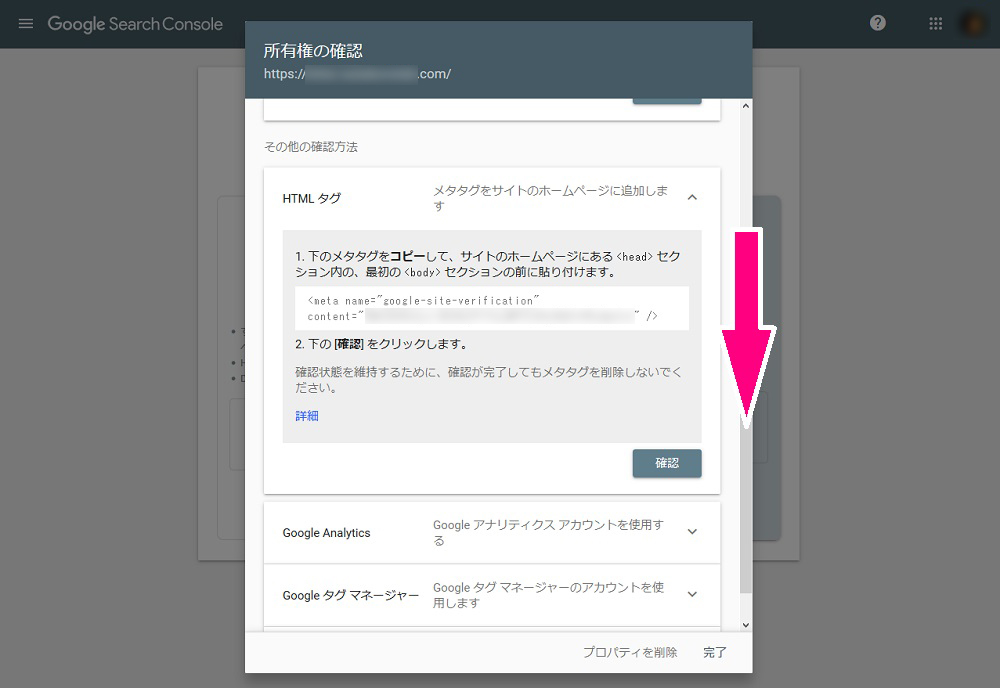The image size is (1000, 688).
Task: Click the 完了 button
Action: pos(715,652)
